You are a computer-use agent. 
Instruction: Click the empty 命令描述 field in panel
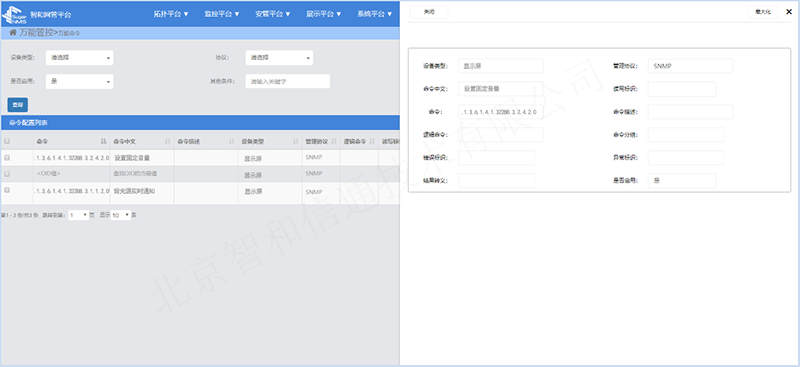click(x=690, y=112)
